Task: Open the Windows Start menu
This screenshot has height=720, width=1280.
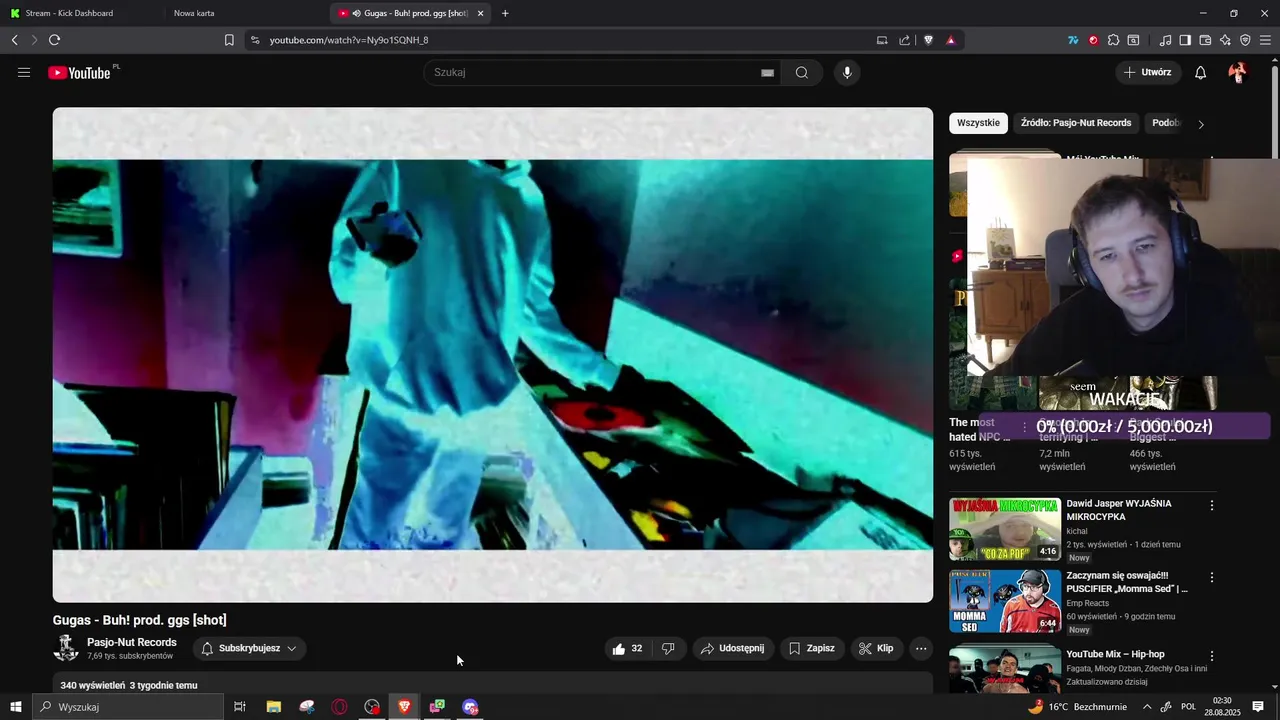Action: [x=15, y=707]
